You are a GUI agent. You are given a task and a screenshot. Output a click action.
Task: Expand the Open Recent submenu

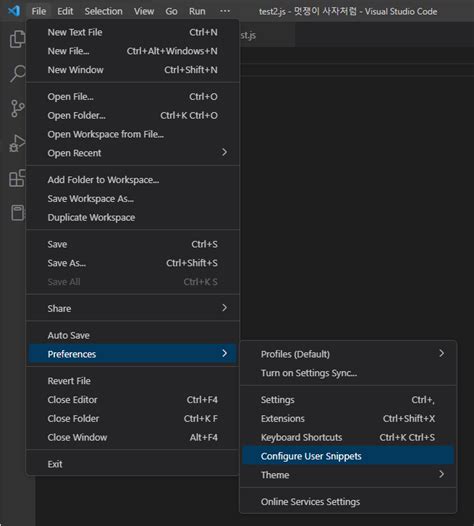133,153
